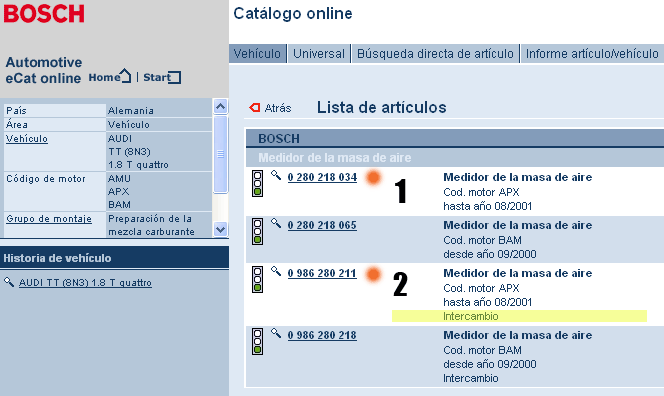Click the Home house icon
The height and width of the screenshot is (396, 664).
click(125, 76)
